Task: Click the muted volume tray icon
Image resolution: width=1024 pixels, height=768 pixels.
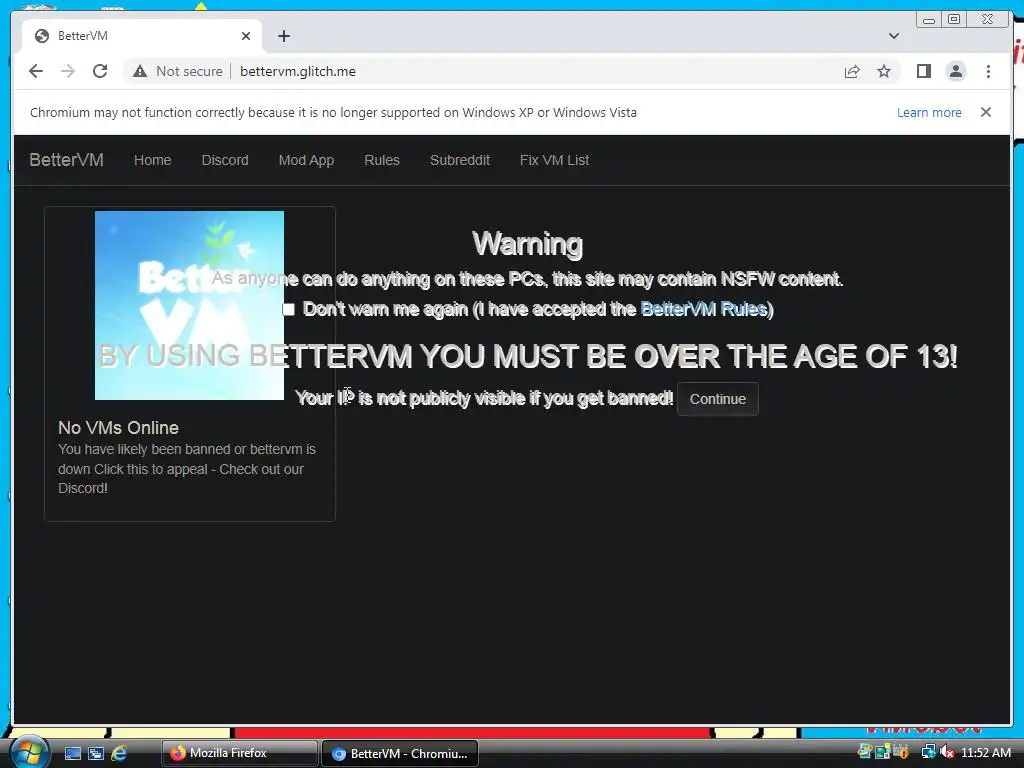Action: click(x=946, y=753)
